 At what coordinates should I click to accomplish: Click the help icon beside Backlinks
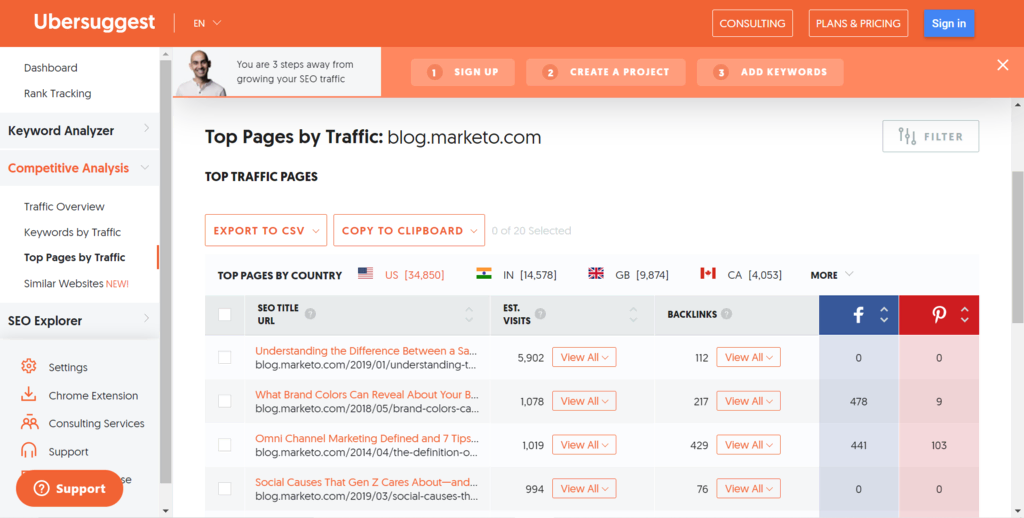726,314
